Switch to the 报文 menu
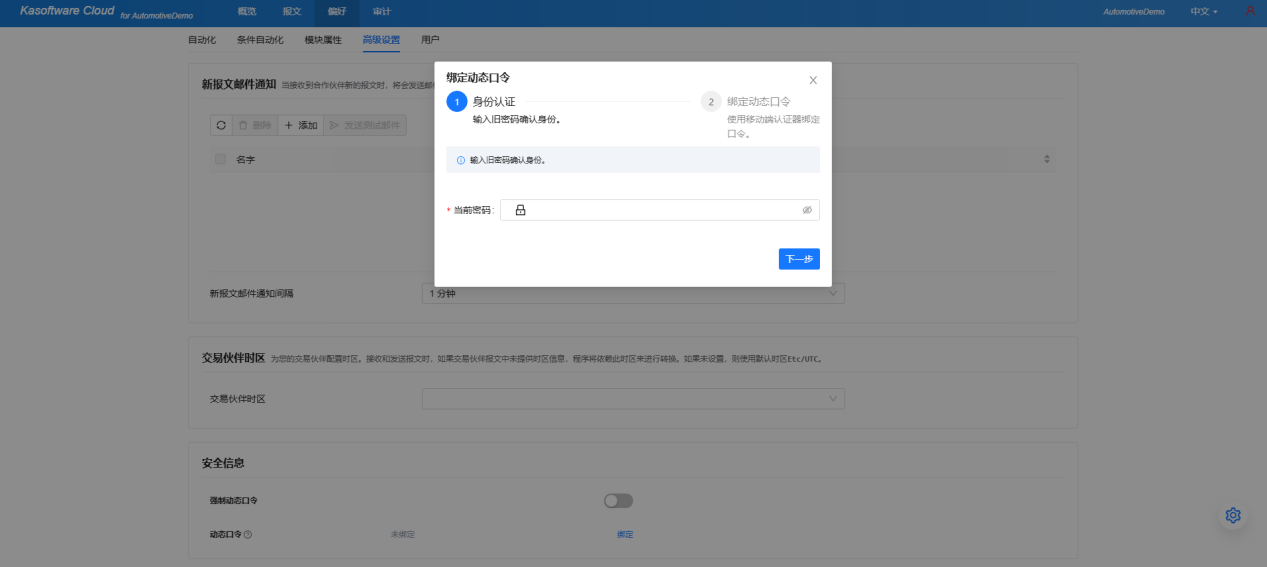 tap(292, 12)
